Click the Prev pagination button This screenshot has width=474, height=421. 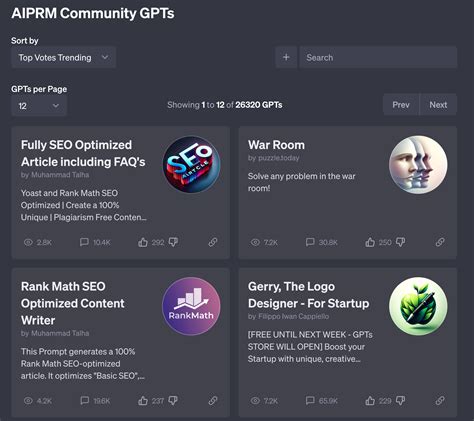pos(401,105)
